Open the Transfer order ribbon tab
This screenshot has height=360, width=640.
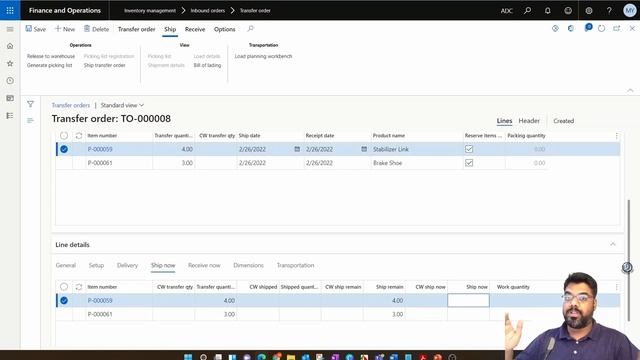tap(136, 29)
